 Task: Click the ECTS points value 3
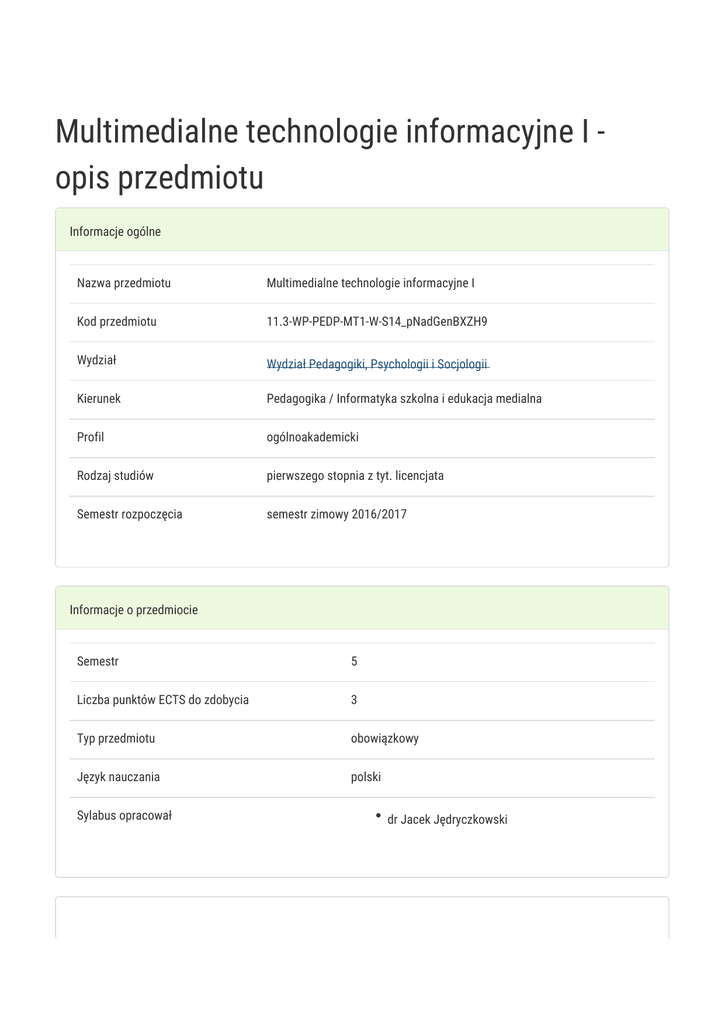pos(354,700)
